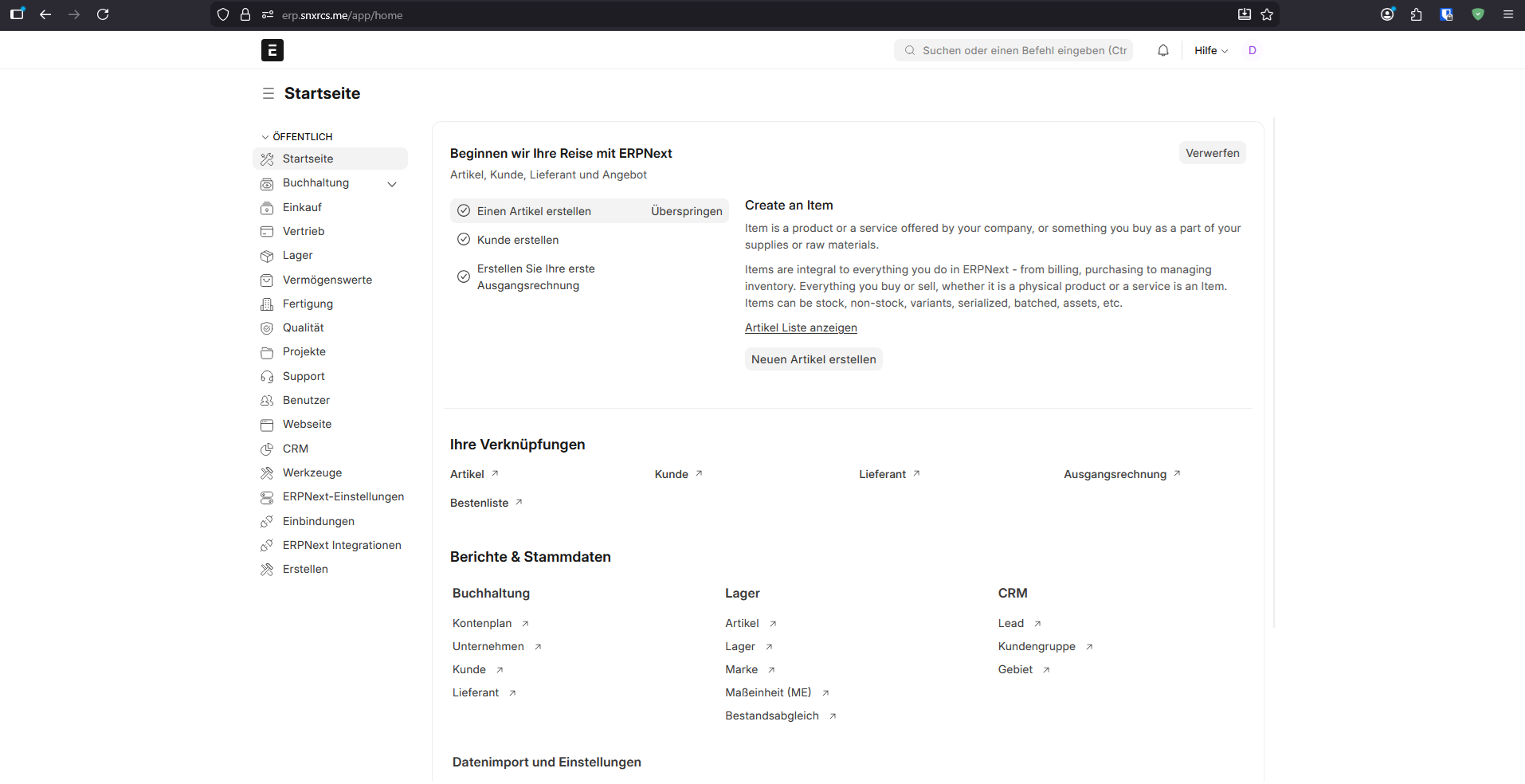Check off 'Kunde erstellen' step circle

pos(464,240)
